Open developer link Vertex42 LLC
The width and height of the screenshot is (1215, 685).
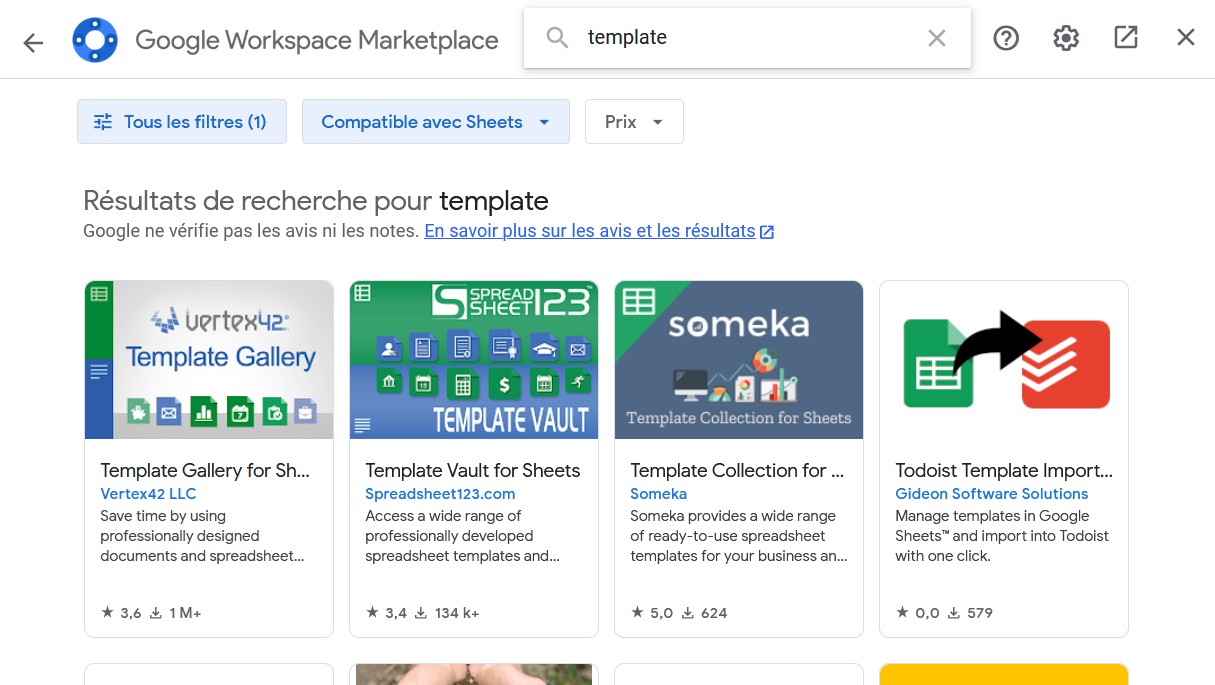[148, 494]
